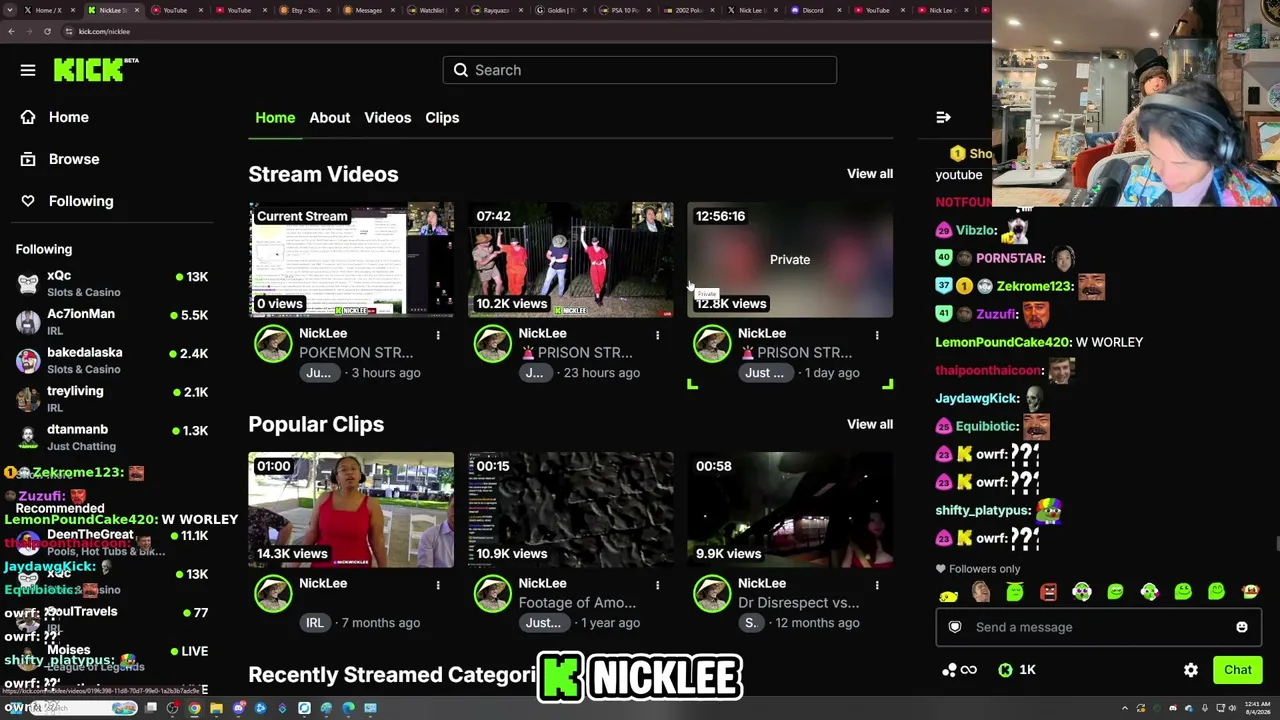The width and height of the screenshot is (1280, 720).
Task: Open treyliving channel in sidebar
Action: (112, 398)
